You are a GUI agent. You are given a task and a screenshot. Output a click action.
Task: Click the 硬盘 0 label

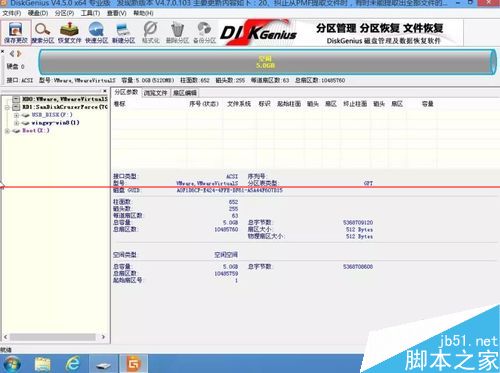(x=15, y=66)
